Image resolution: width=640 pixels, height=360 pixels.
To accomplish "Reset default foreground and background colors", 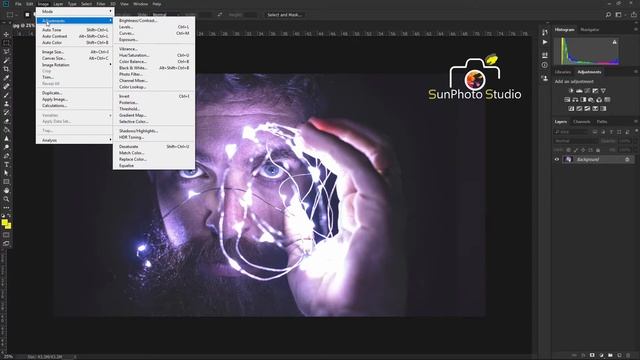I will tap(4, 216).
